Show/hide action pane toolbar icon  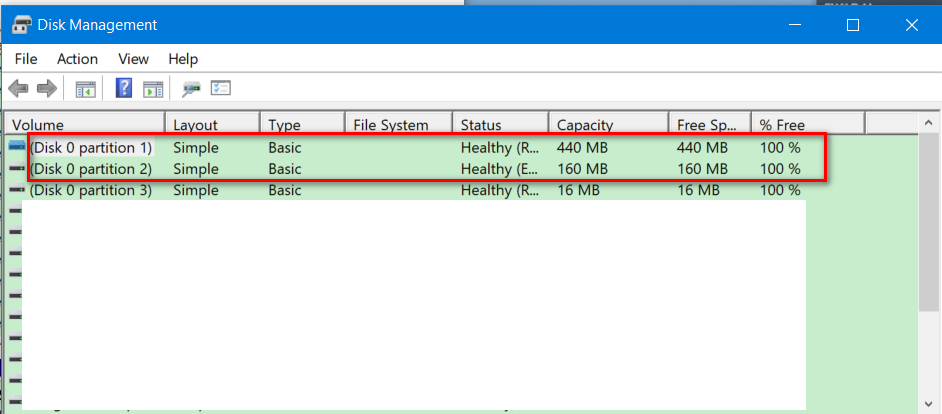[153, 90]
